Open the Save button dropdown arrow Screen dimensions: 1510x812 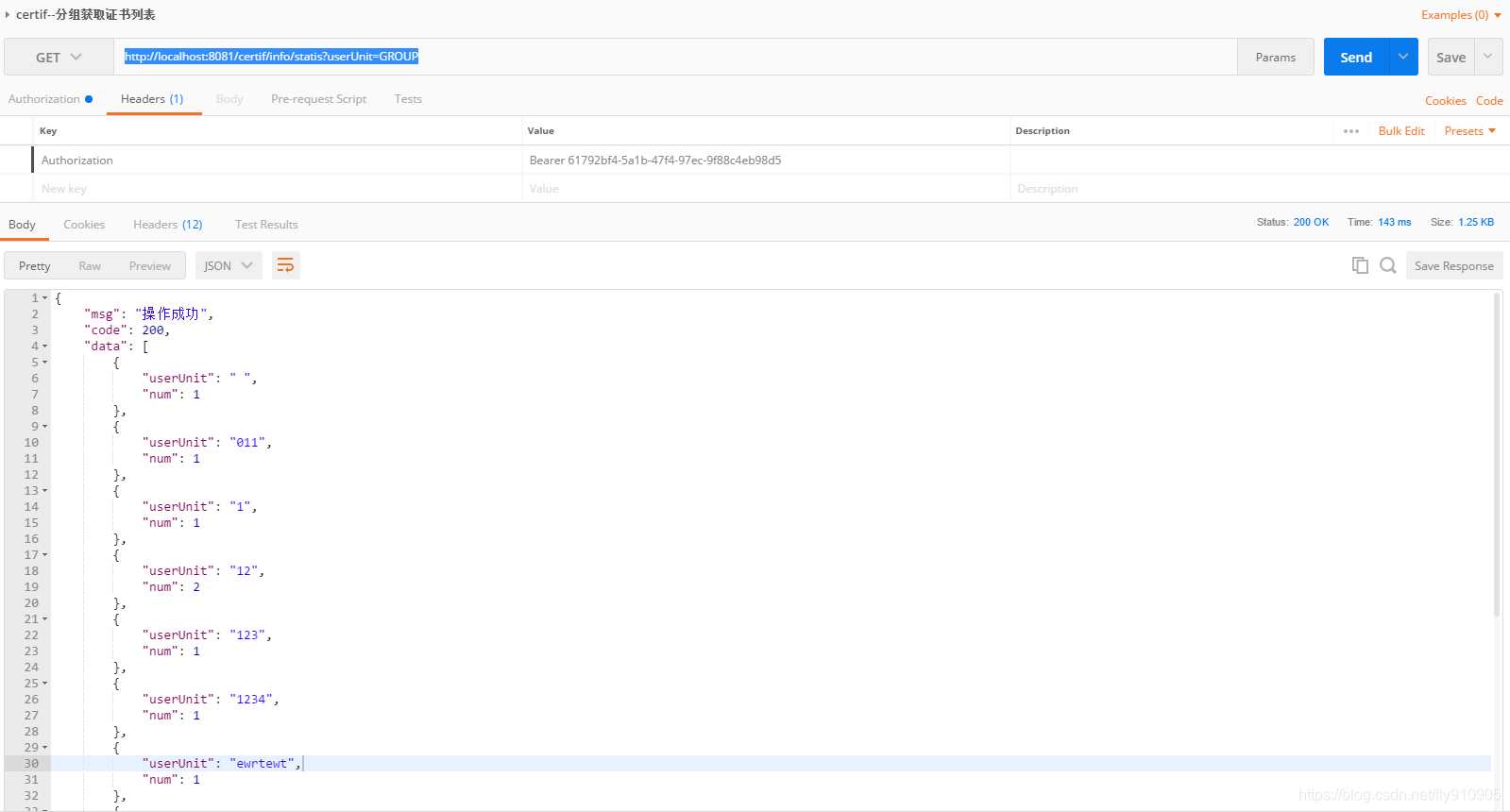point(1488,57)
